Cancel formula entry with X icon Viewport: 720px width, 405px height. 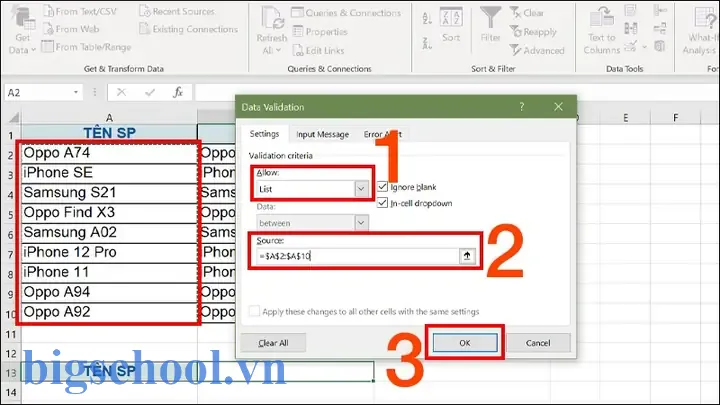[x=121, y=93]
